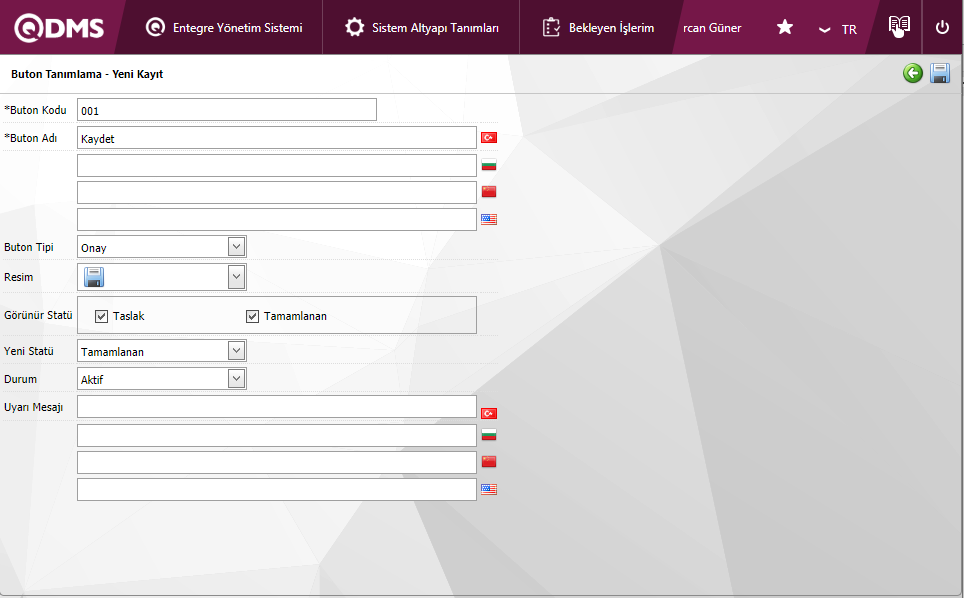Click the green back arrow icon
Screen dimensions: 964x598
pos(913,73)
